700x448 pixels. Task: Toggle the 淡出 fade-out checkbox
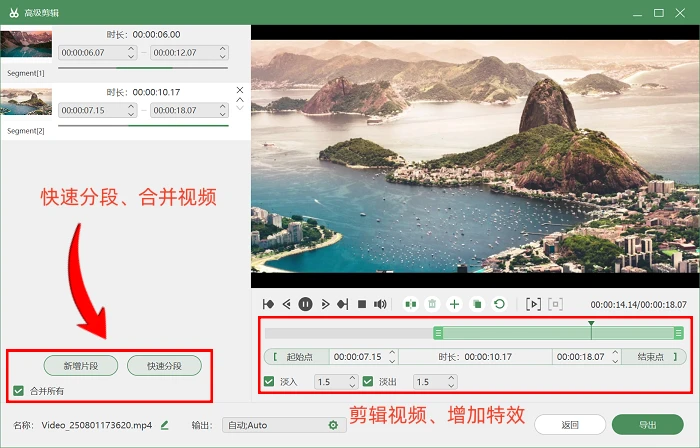point(368,382)
